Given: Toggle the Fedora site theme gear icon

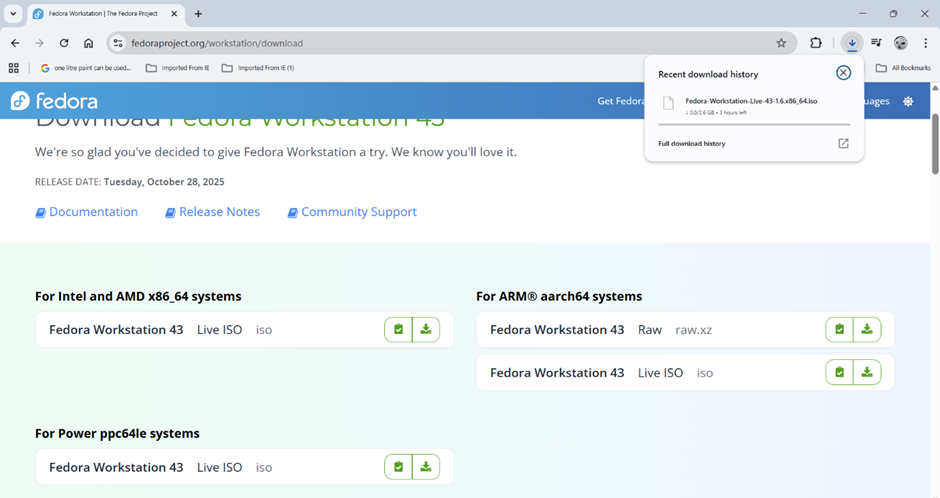Looking at the screenshot, I should (x=908, y=101).
